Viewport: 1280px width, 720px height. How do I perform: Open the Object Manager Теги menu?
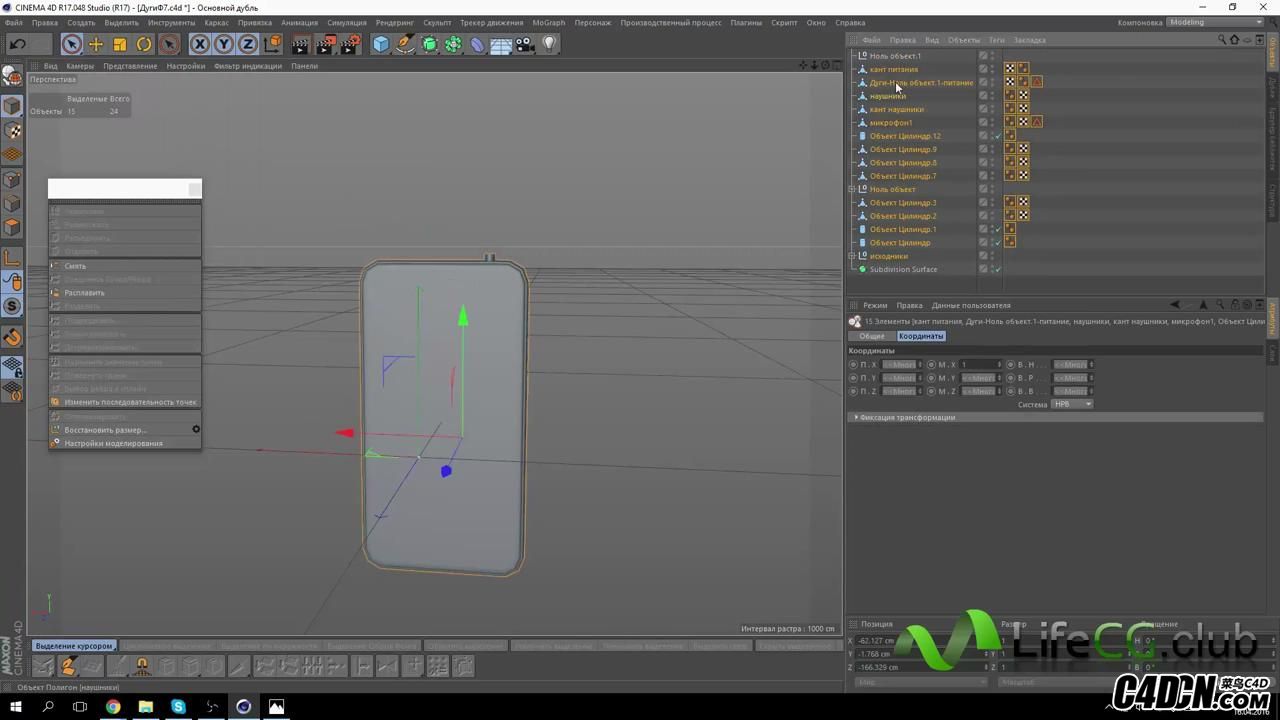[997, 40]
